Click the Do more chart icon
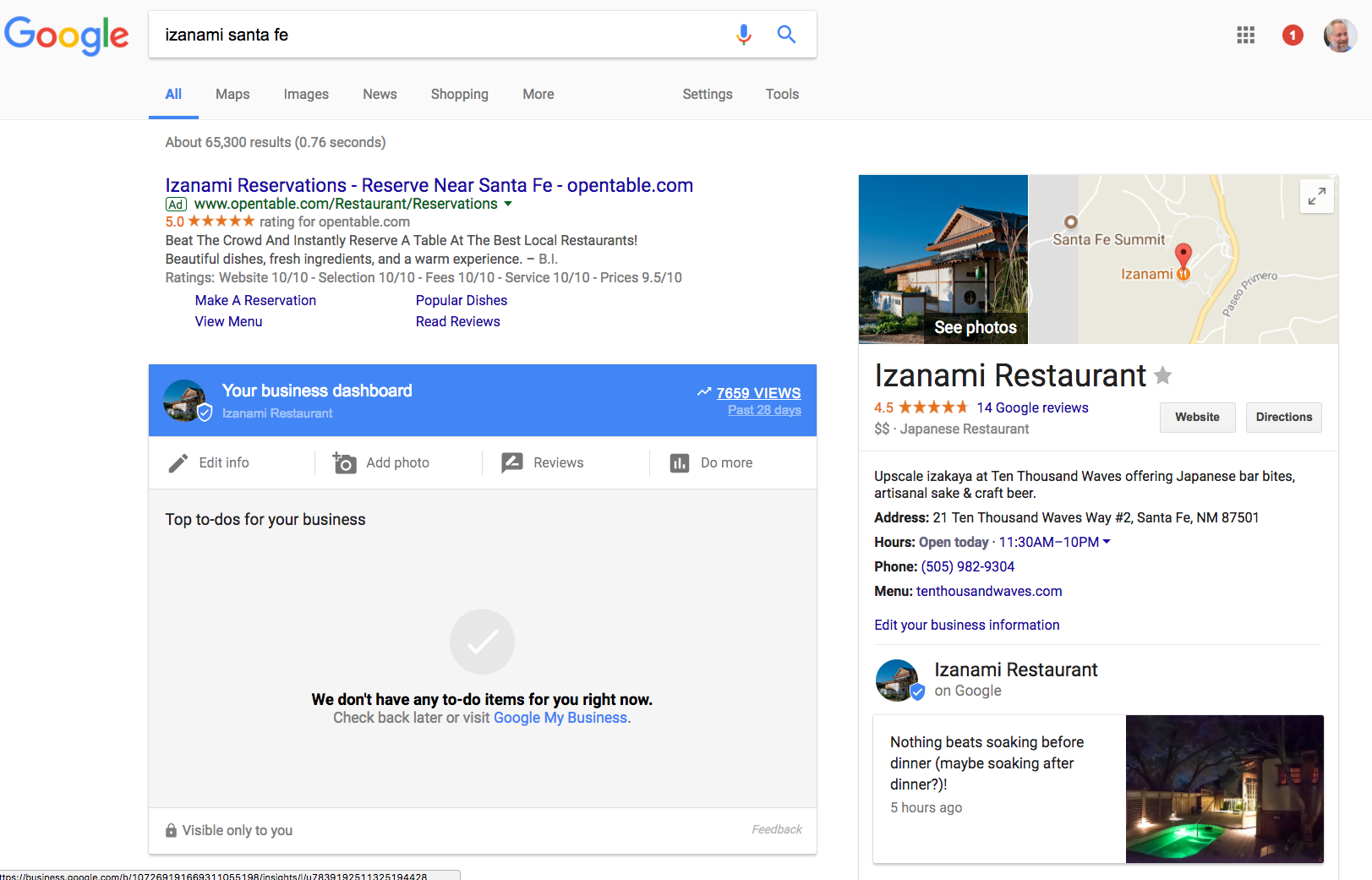 coord(680,463)
